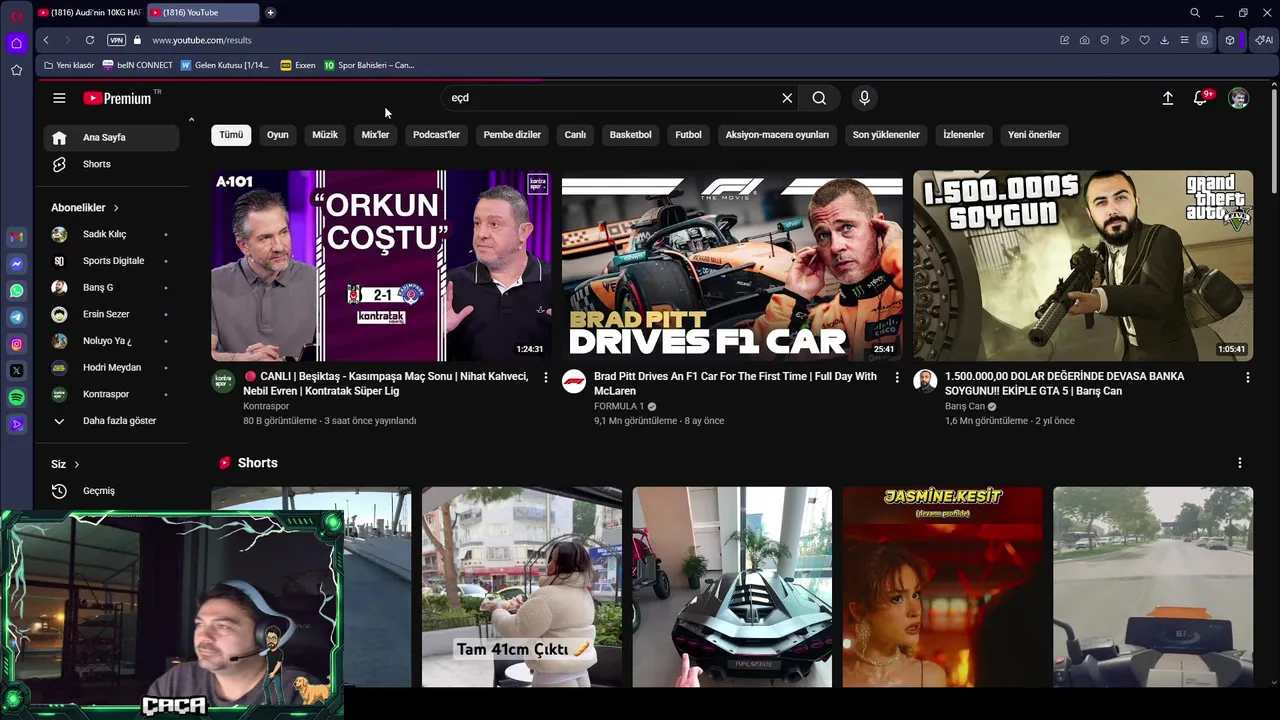Select the 'İzlenenler' chip

pyautogui.click(x=964, y=135)
